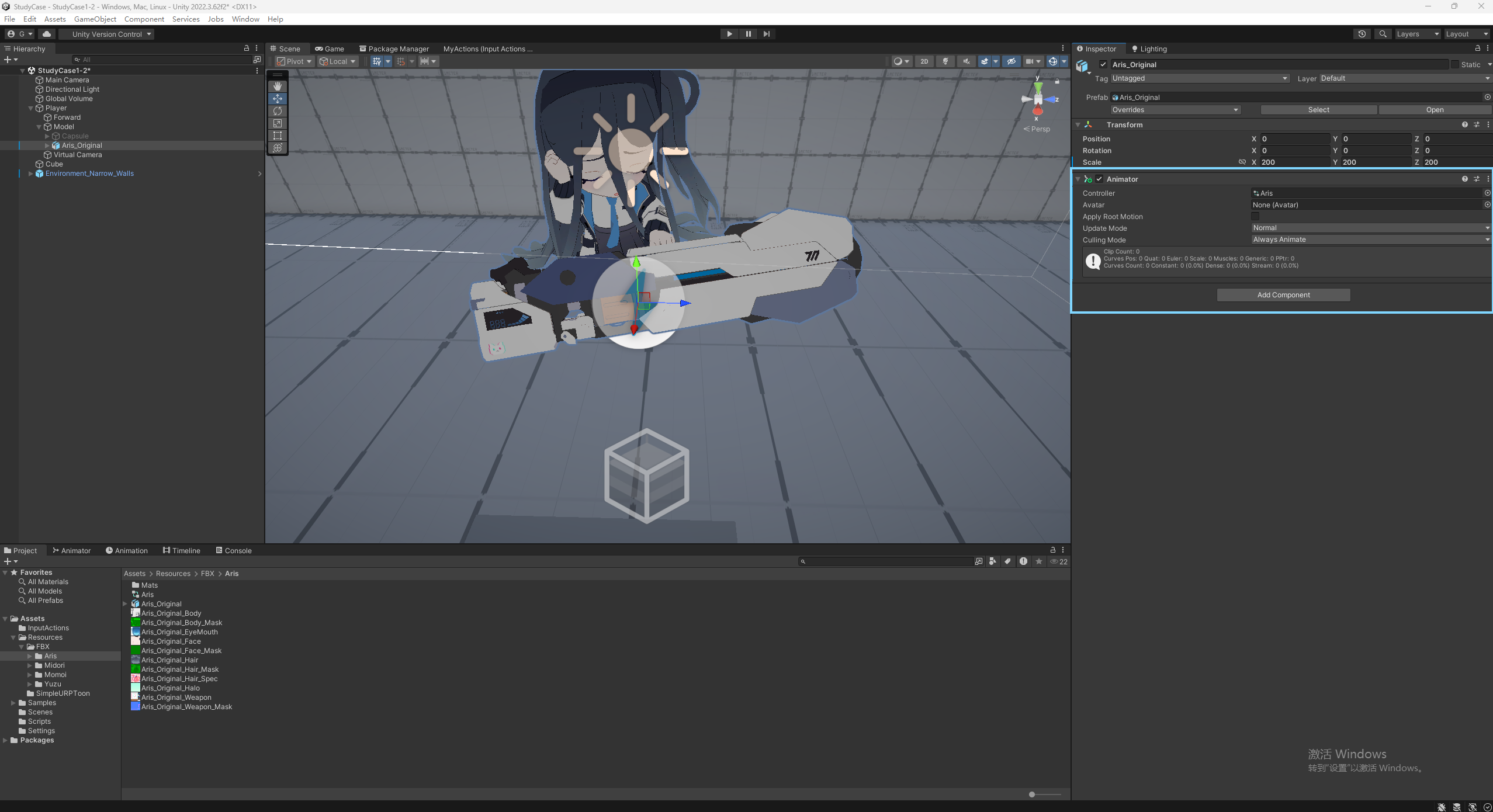This screenshot has height=812, width=1493.
Task: Click the Pause button
Action: coord(748,34)
